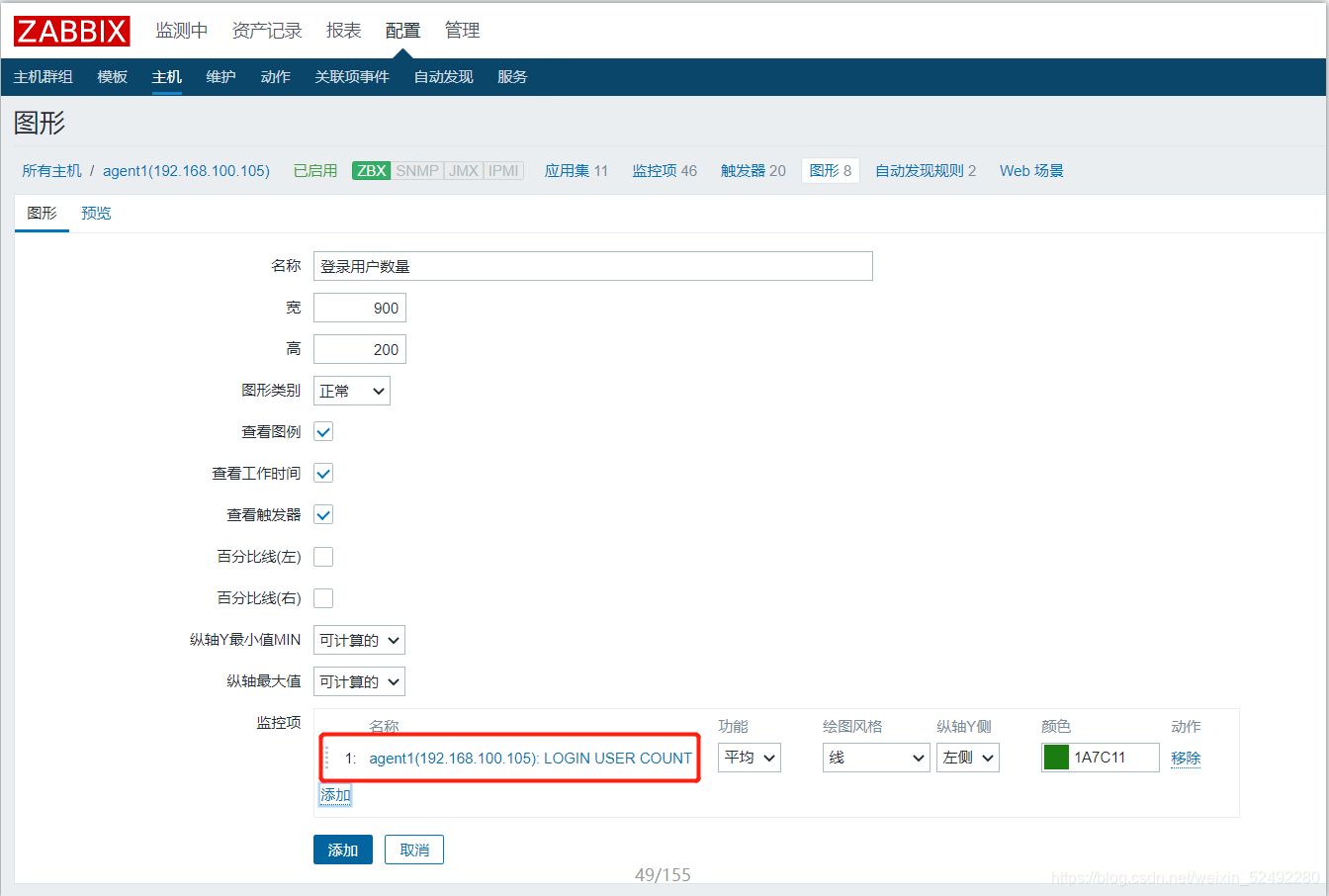Screen dimensions: 1329x896
Task: Toggle the 查看工作时间 checkbox
Action: tap(323, 474)
